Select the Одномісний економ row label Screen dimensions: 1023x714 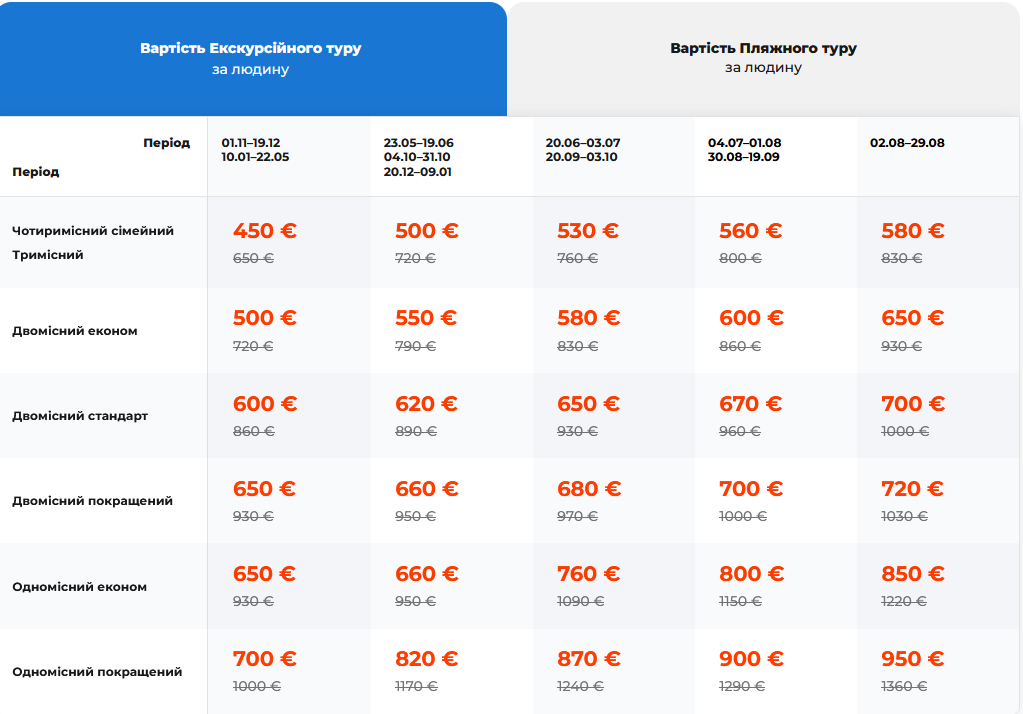[x=79, y=587]
